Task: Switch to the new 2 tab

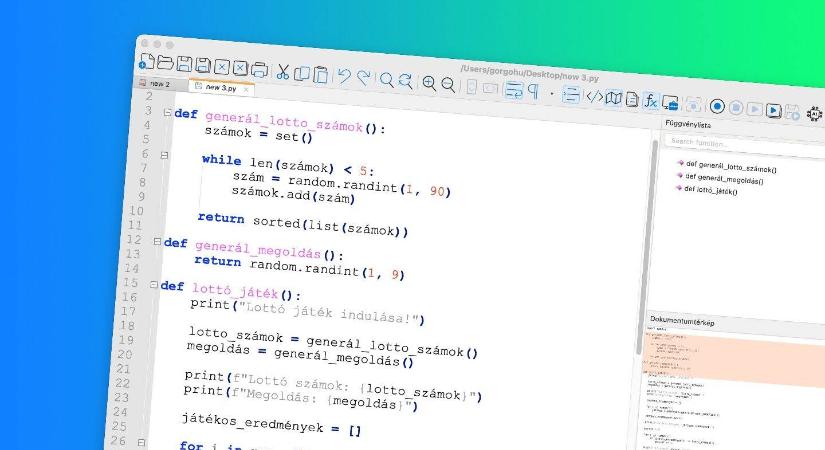Action: (159, 84)
